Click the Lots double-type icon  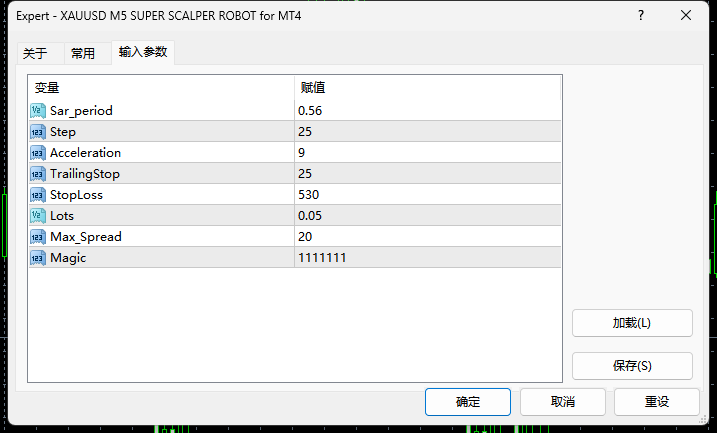click(x=38, y=216)
